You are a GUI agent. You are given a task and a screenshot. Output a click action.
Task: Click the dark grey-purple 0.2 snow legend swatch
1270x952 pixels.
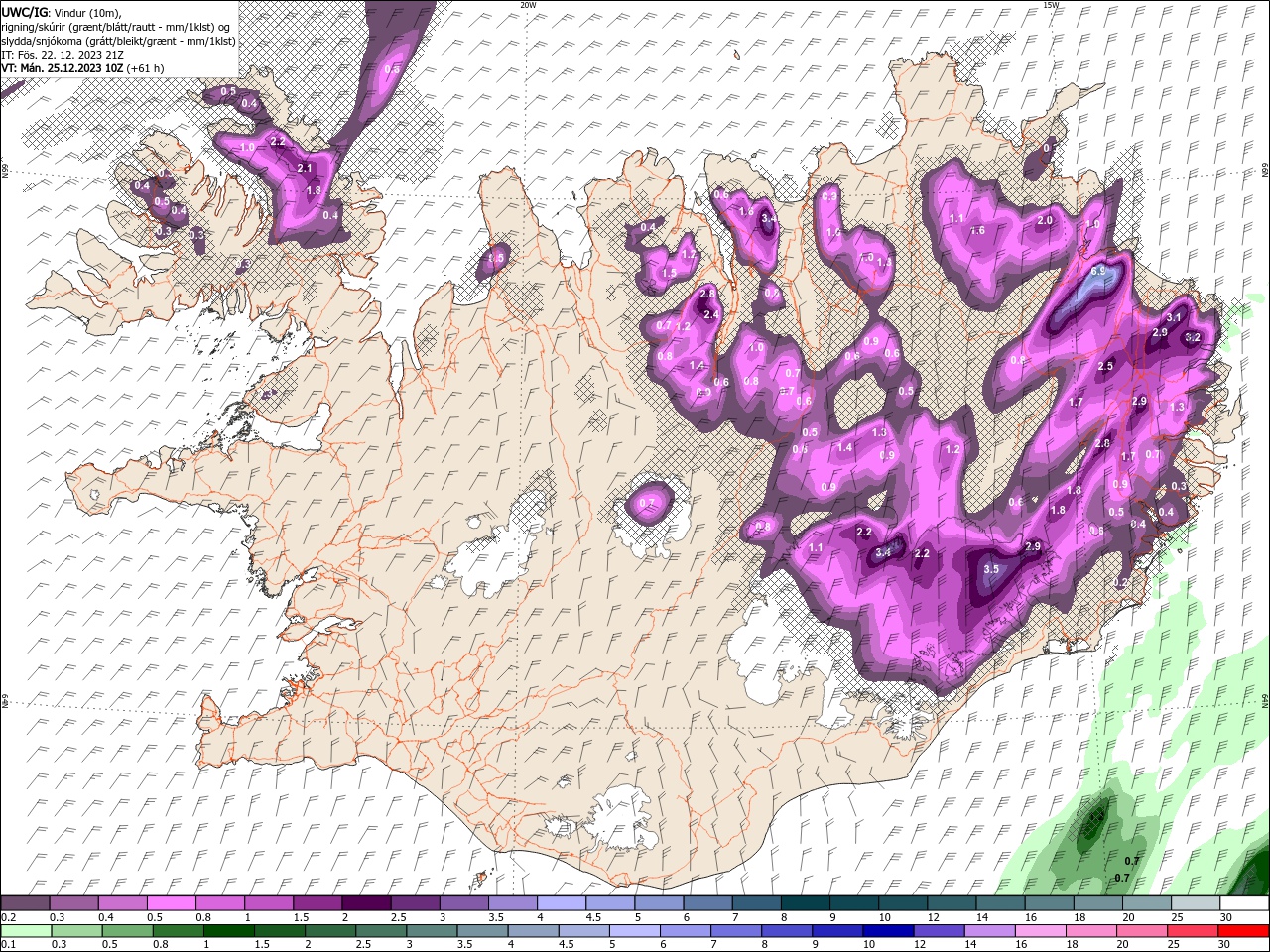[25, 903]
